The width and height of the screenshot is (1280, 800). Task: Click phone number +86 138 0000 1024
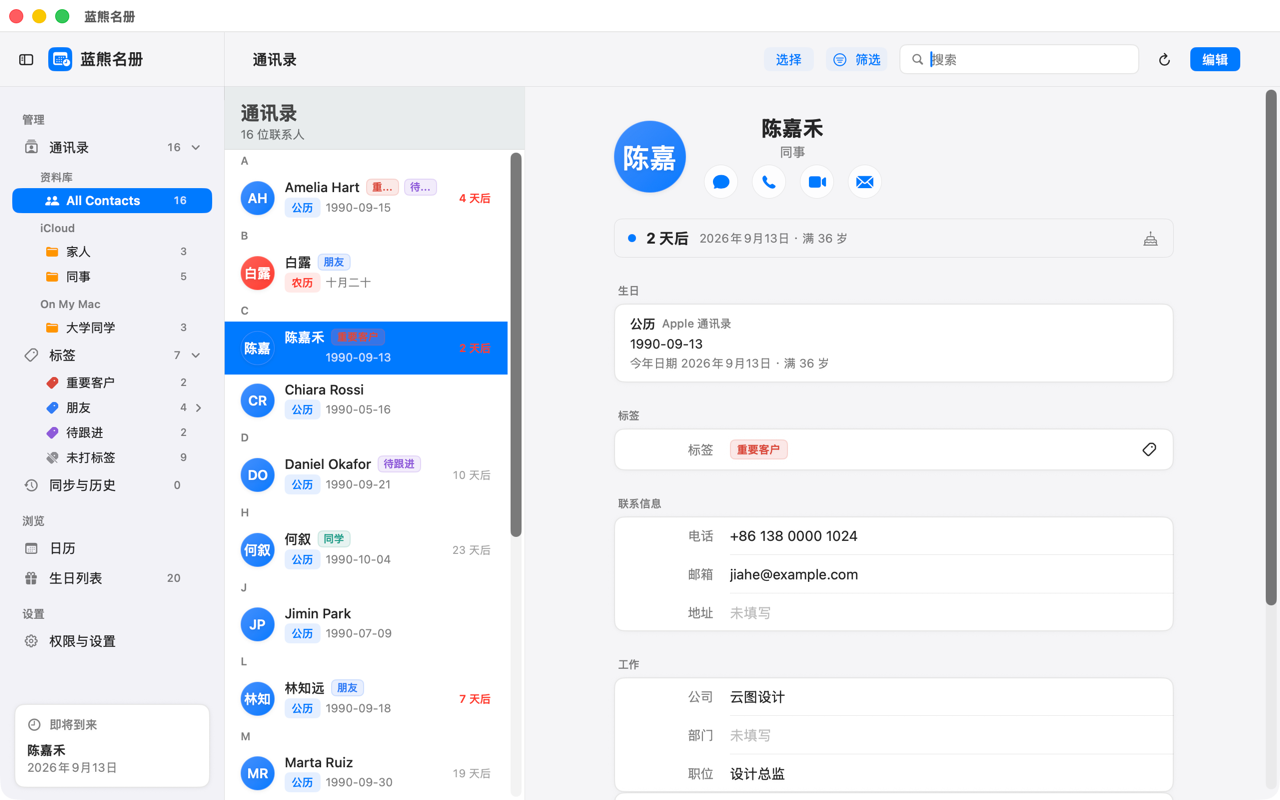click(794, 537)
